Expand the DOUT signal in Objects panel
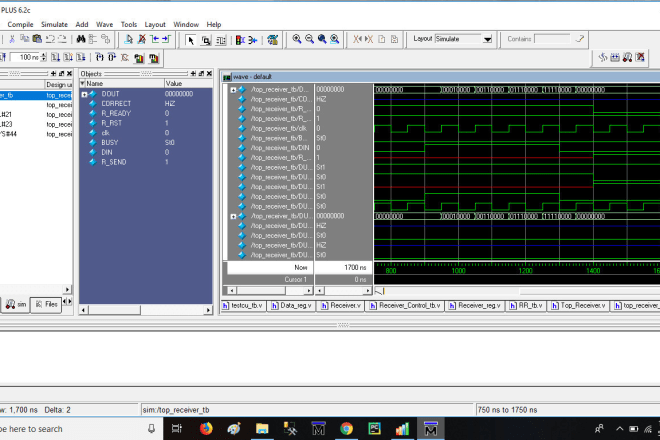Screen dimensions: 660x440 point(84,94)
